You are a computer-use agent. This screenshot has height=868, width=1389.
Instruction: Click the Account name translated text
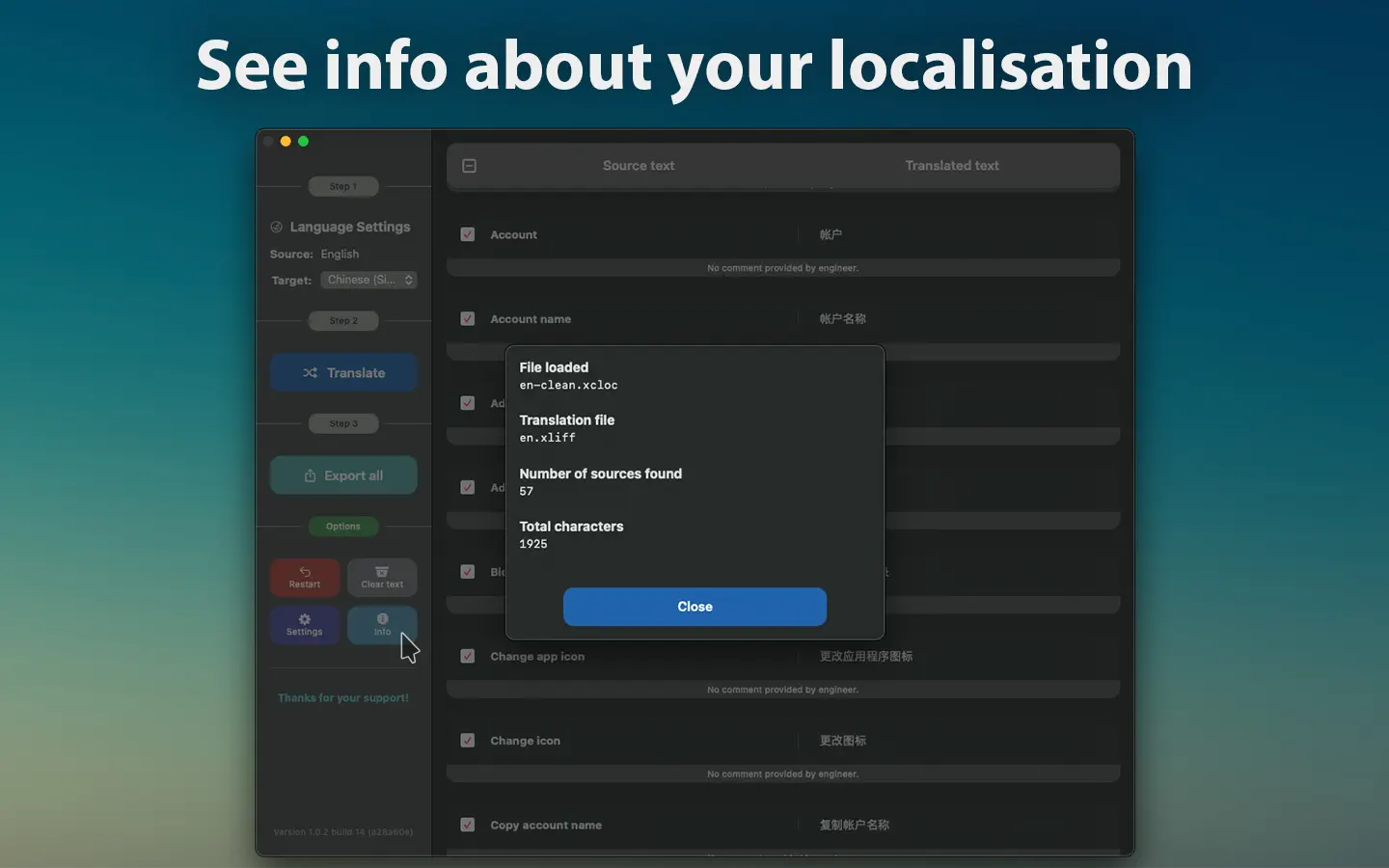843,319
